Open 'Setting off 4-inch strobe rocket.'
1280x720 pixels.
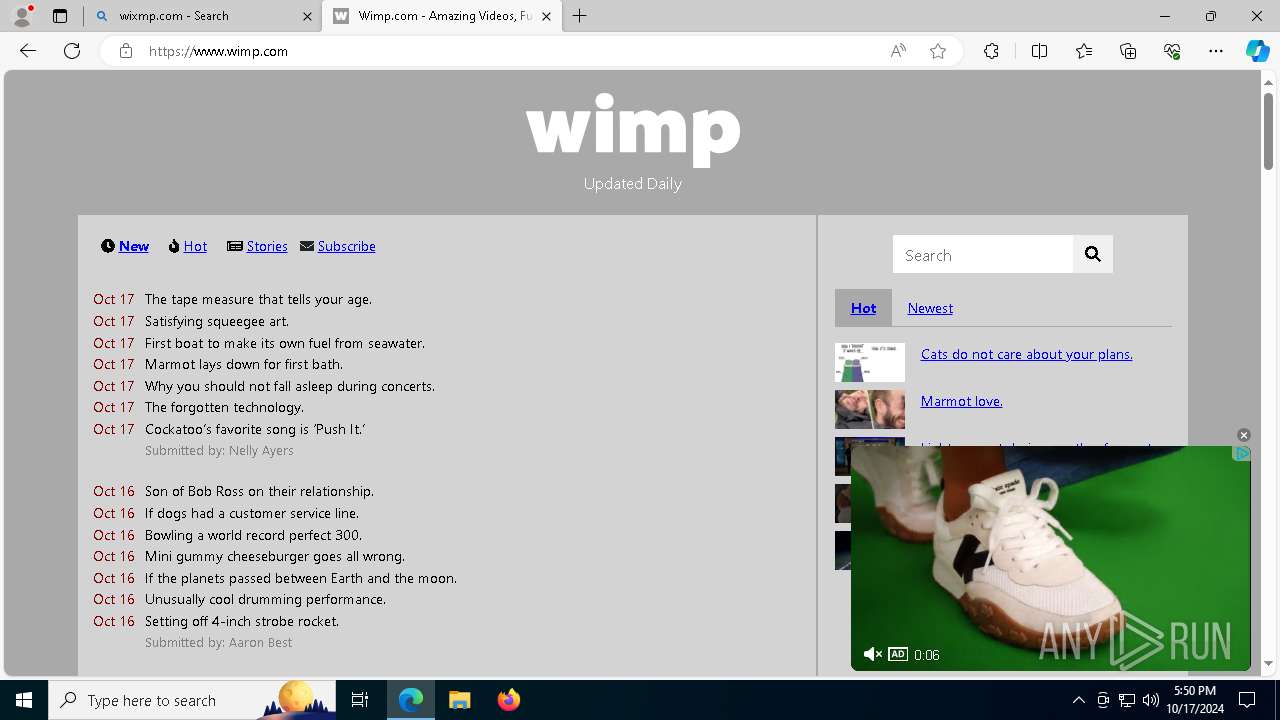pyautogui.click(x=242, y=621)
